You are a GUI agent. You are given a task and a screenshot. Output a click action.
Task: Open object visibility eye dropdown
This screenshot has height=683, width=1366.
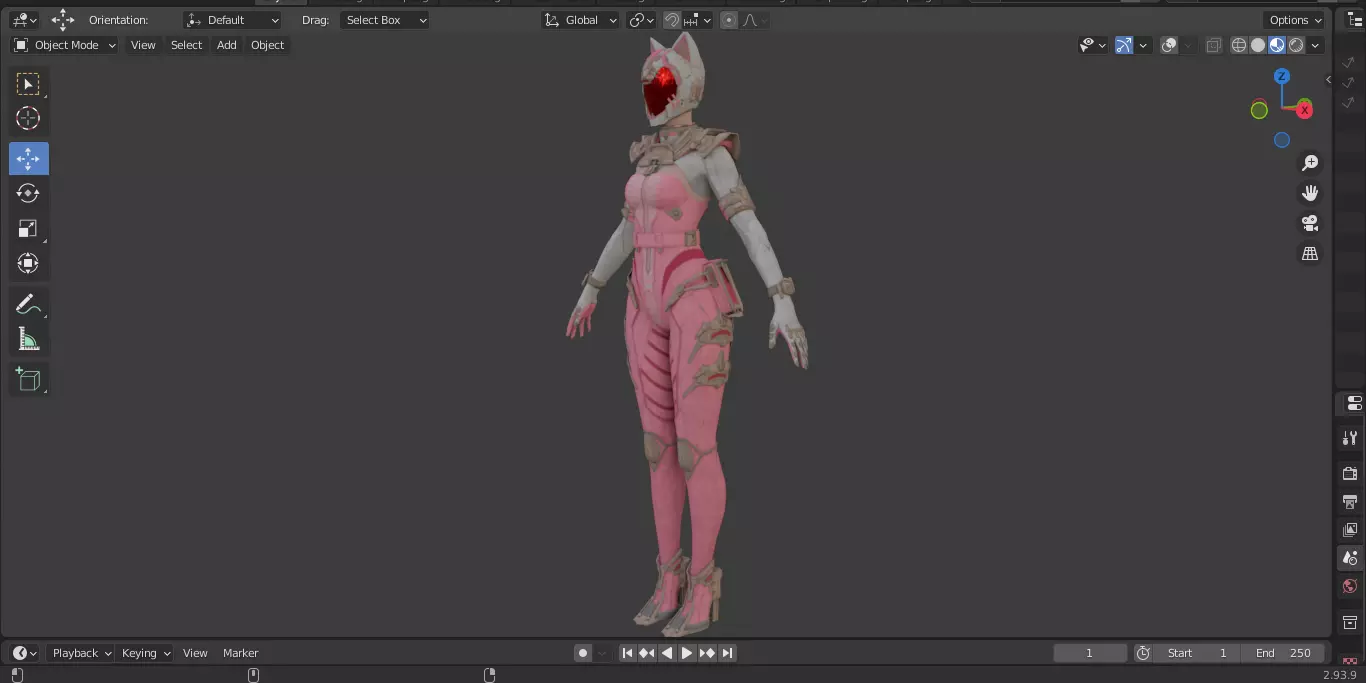(1092, 45)
